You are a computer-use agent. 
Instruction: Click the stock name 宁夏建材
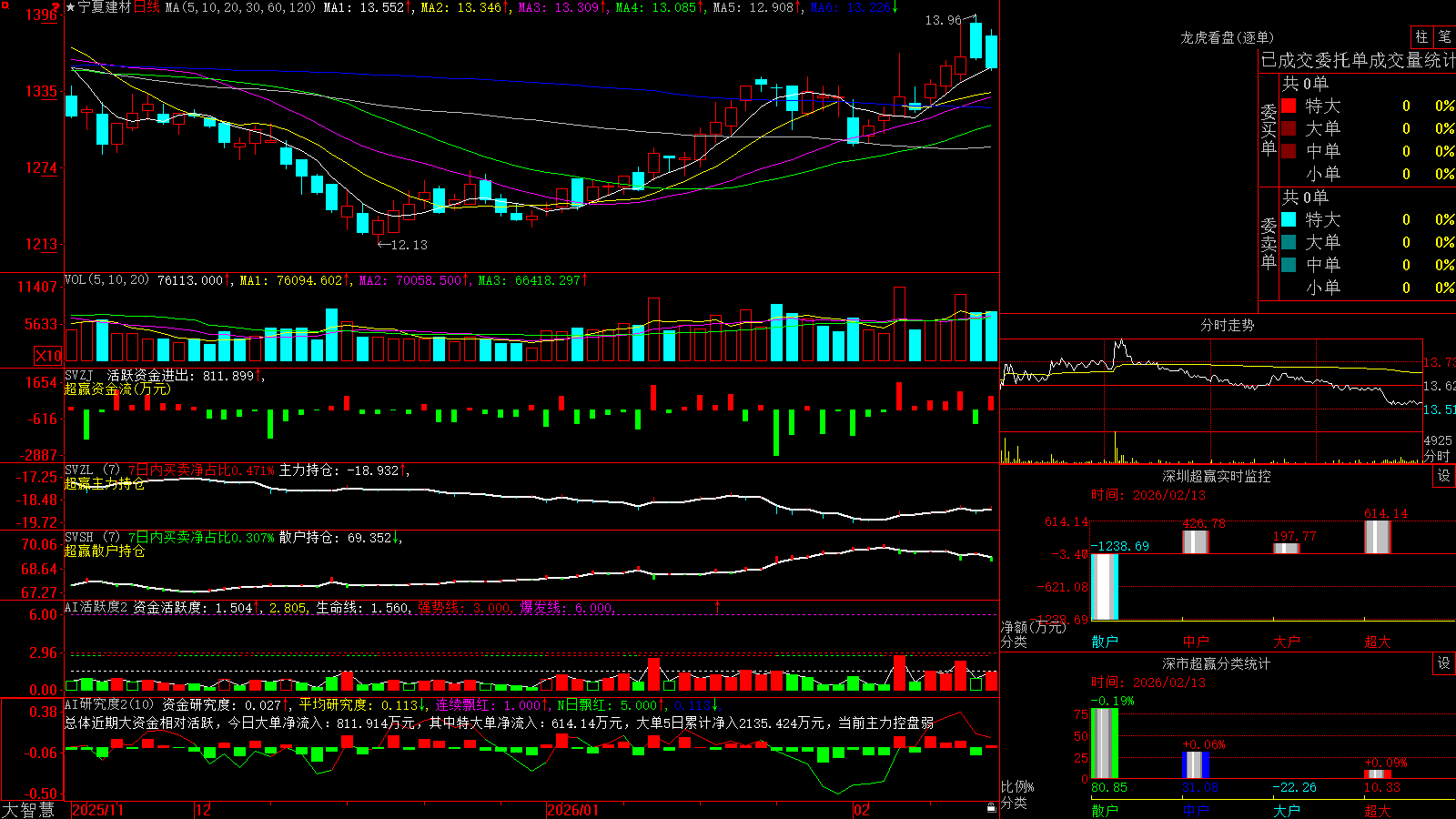click(x=105, y=7)
